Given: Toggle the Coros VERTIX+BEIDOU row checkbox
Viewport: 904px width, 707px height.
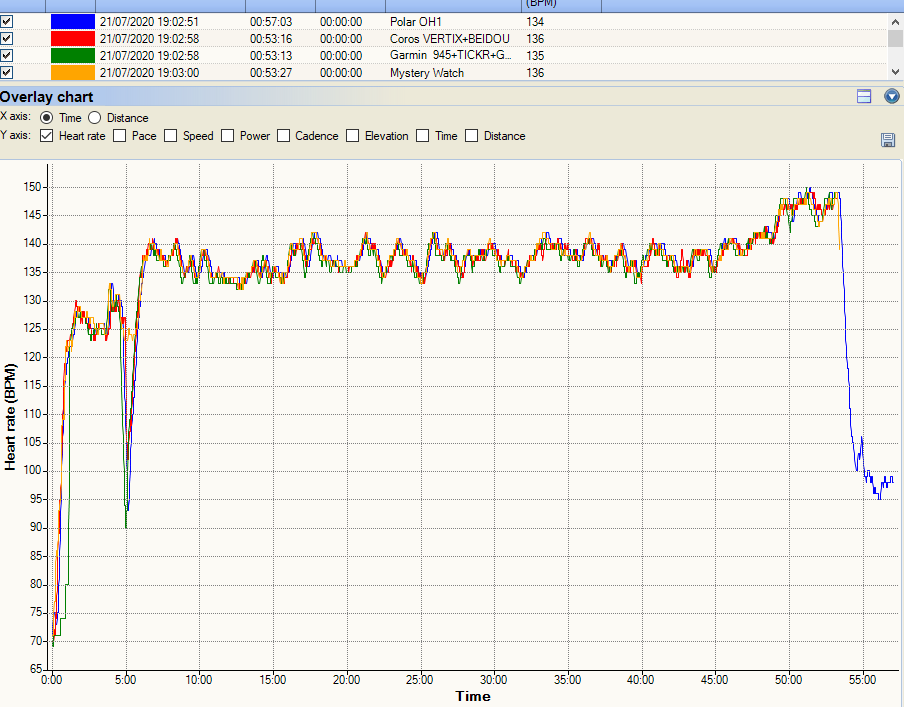Looking at the screenshot, I should tap(7, 38).
